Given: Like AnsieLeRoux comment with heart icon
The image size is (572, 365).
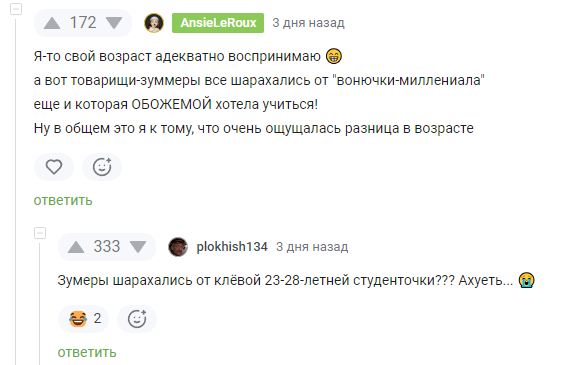Looking at the screenshot, I should [x=54, y=167].
